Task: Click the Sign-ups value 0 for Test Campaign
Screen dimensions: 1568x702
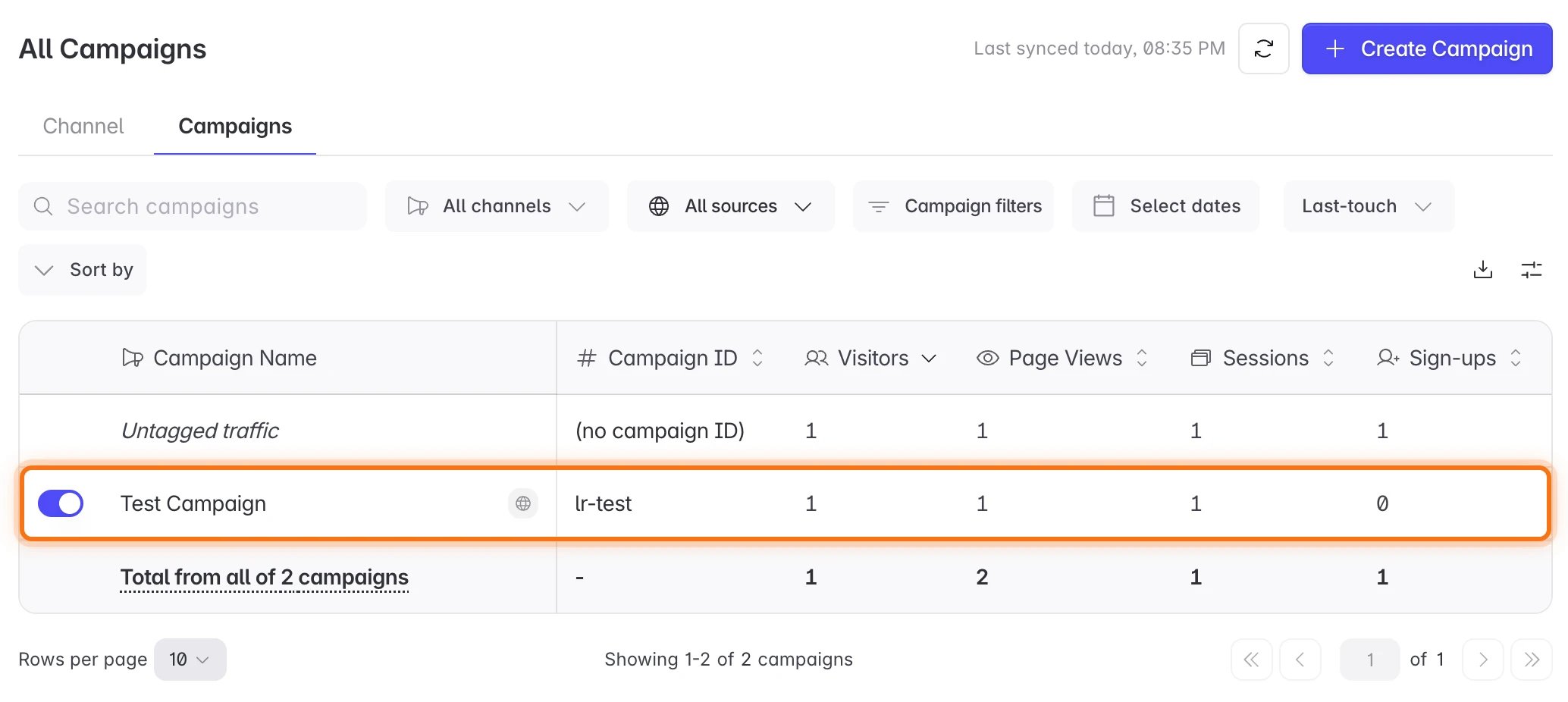Action: [x=1382, y=503]
